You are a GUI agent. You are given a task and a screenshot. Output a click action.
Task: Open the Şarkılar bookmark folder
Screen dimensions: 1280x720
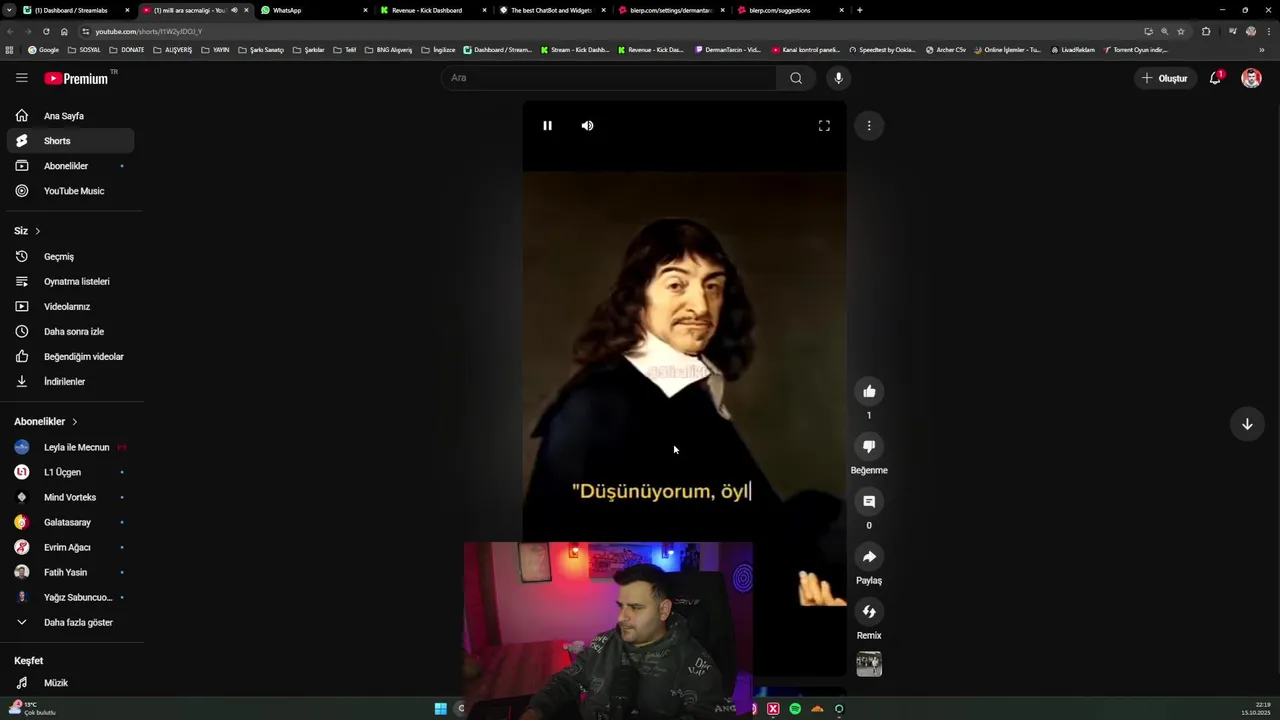point(309,50)
